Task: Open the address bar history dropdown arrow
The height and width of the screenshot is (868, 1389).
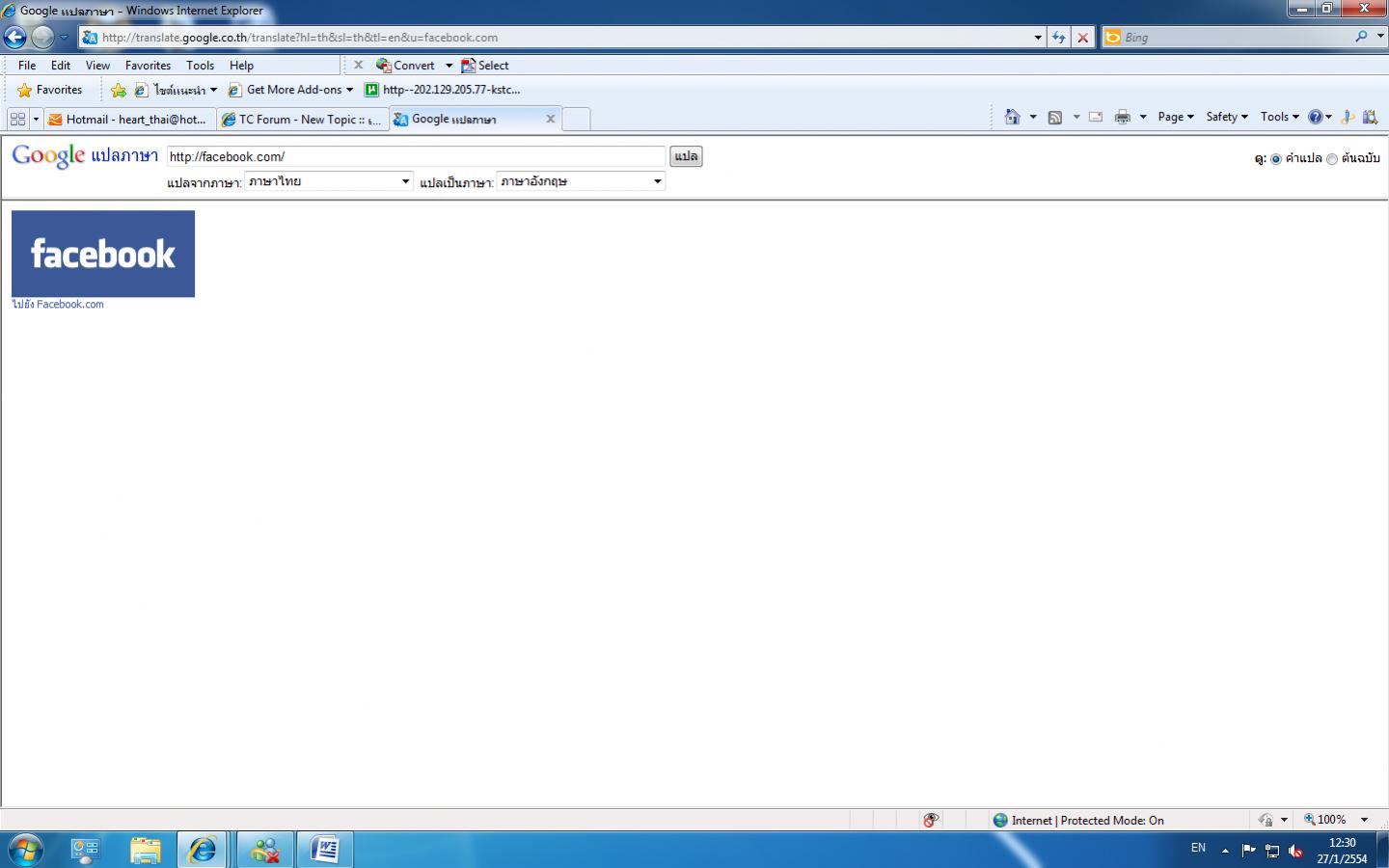Action: click(1038, 38)
